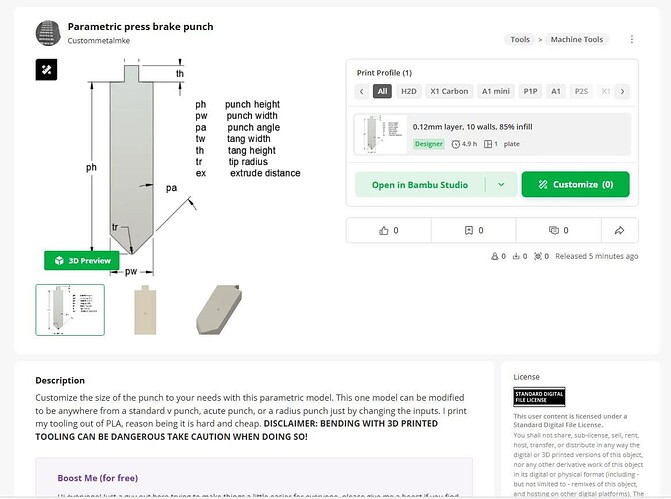Launch the 3D Preview button
The width and height of the screenshot is (671, 499).
(x=82, y=260)
